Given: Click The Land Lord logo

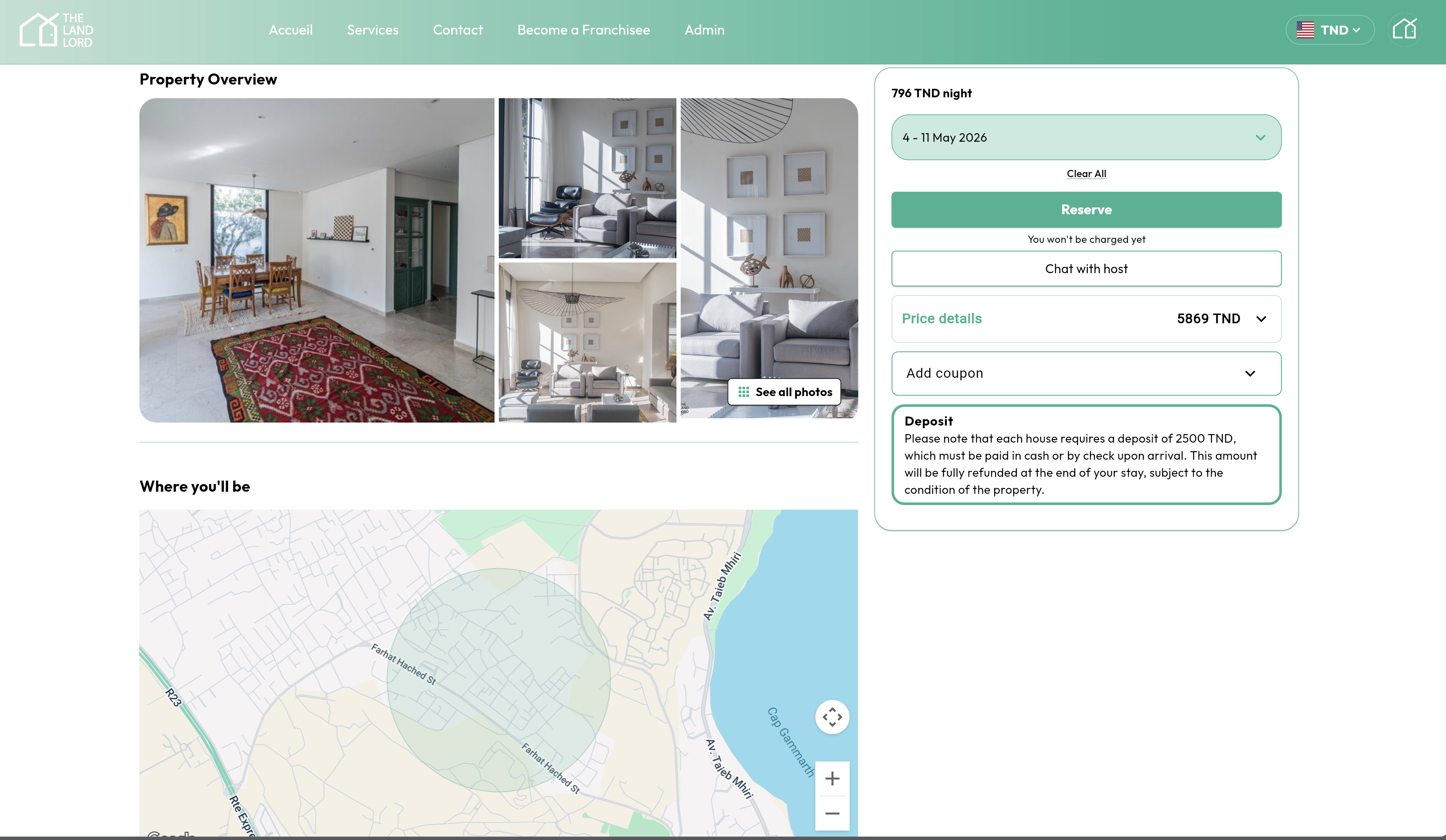Looking at the screenshot, I should [56, 30].
